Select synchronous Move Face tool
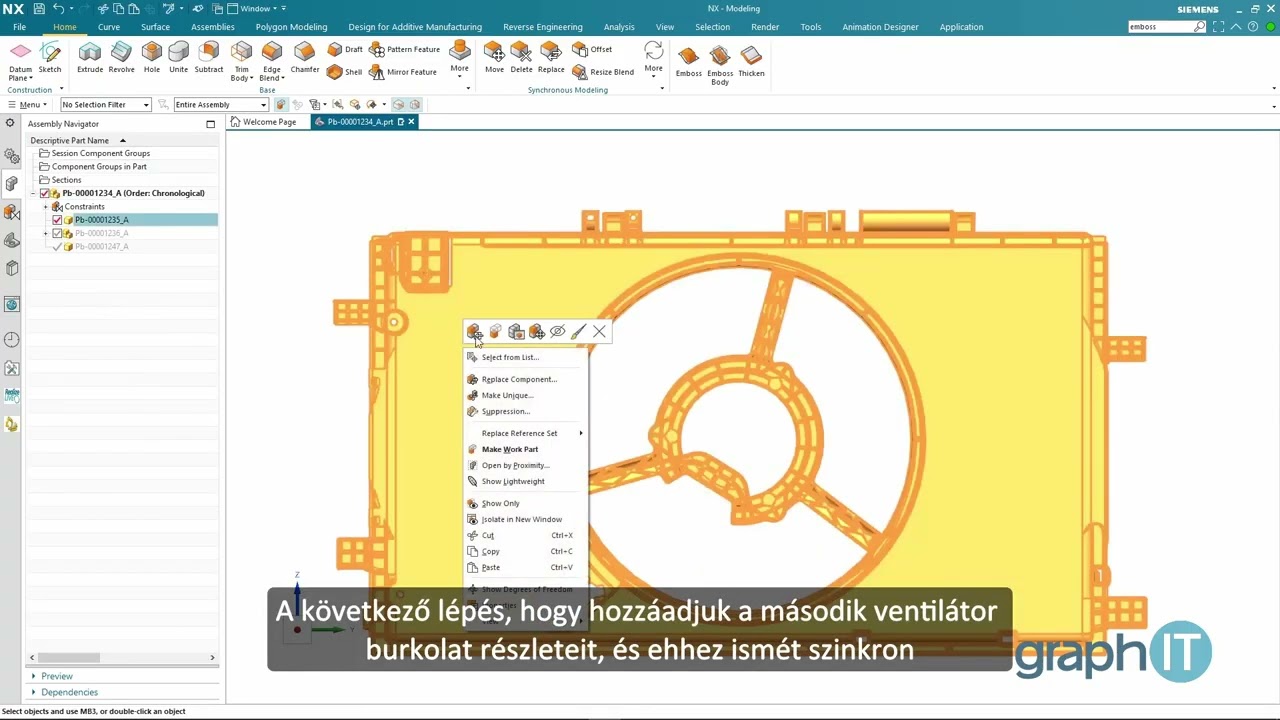This screenshot has width=1280, height=720. click(494, 58)
